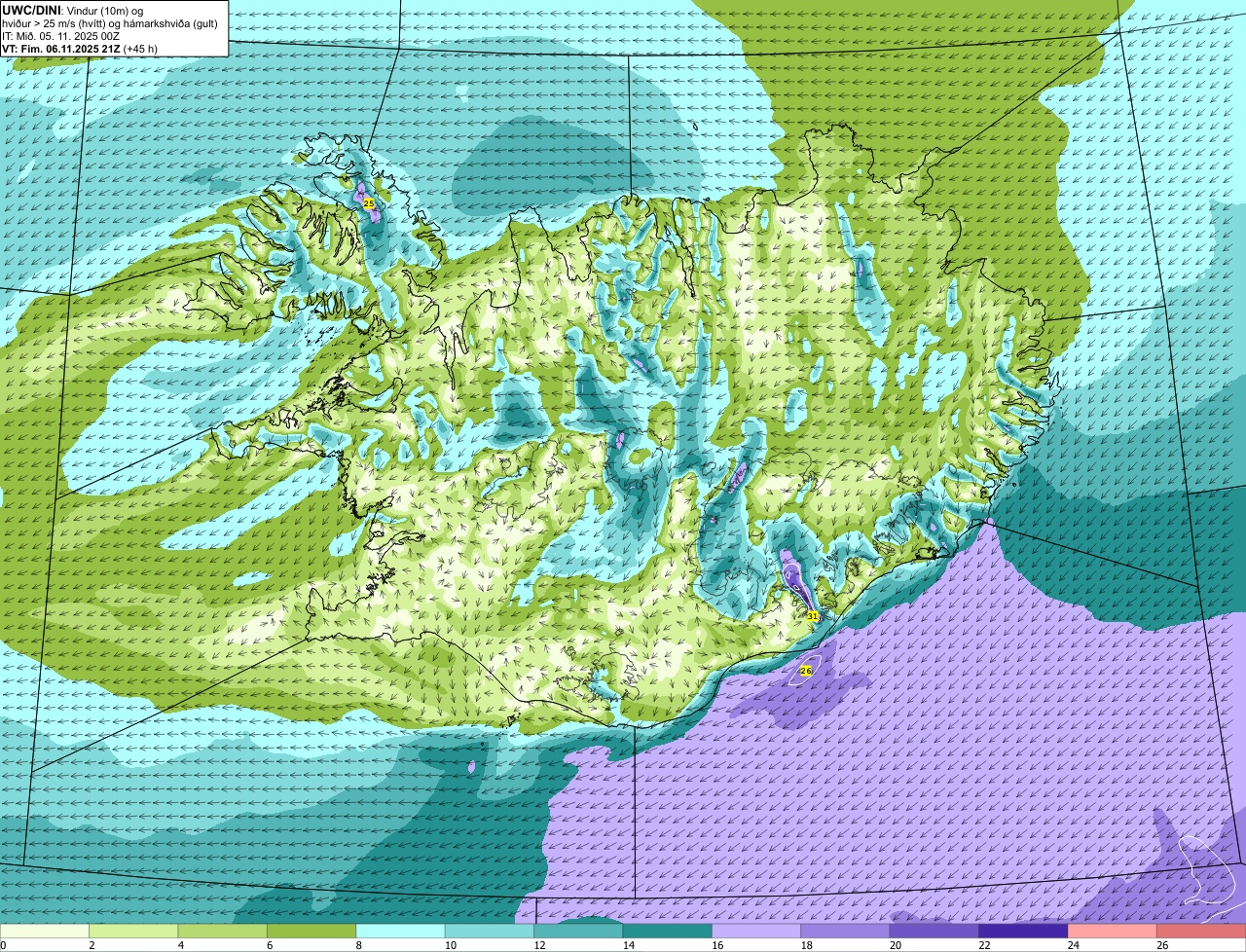Select the 14–16 m/s dark teal legend swatch
The width and height of the screenshot is (1246, 952).
[668, 932]
